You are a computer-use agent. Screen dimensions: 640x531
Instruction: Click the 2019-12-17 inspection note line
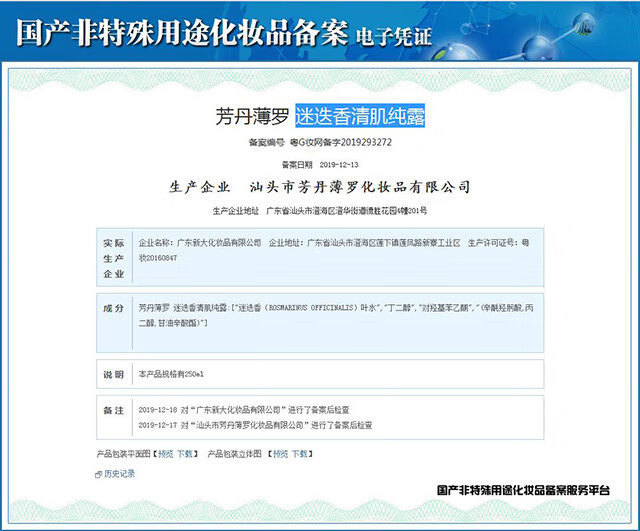point(255,425)
